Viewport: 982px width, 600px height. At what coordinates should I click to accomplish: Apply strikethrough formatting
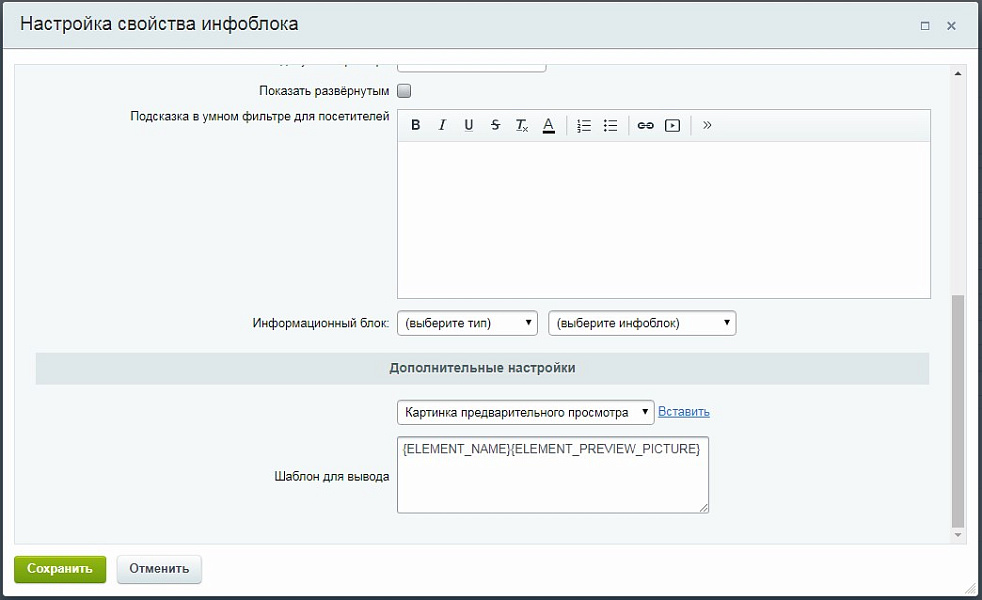tap(495, 124)
